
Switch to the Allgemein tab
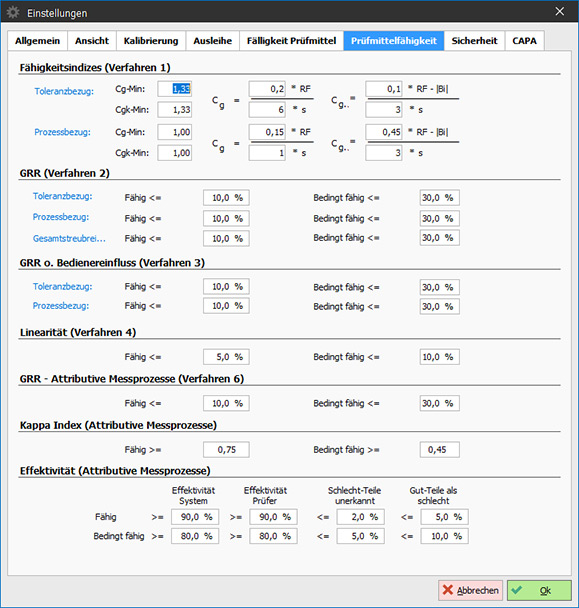(x=38, y=41)
